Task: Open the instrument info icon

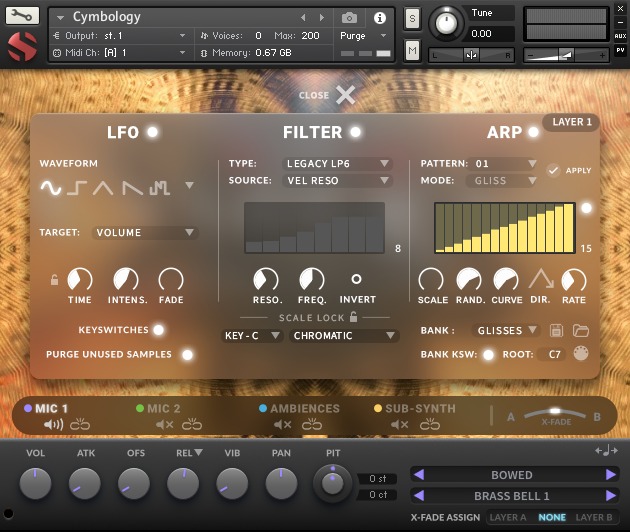Action: (x=380, y=18)
